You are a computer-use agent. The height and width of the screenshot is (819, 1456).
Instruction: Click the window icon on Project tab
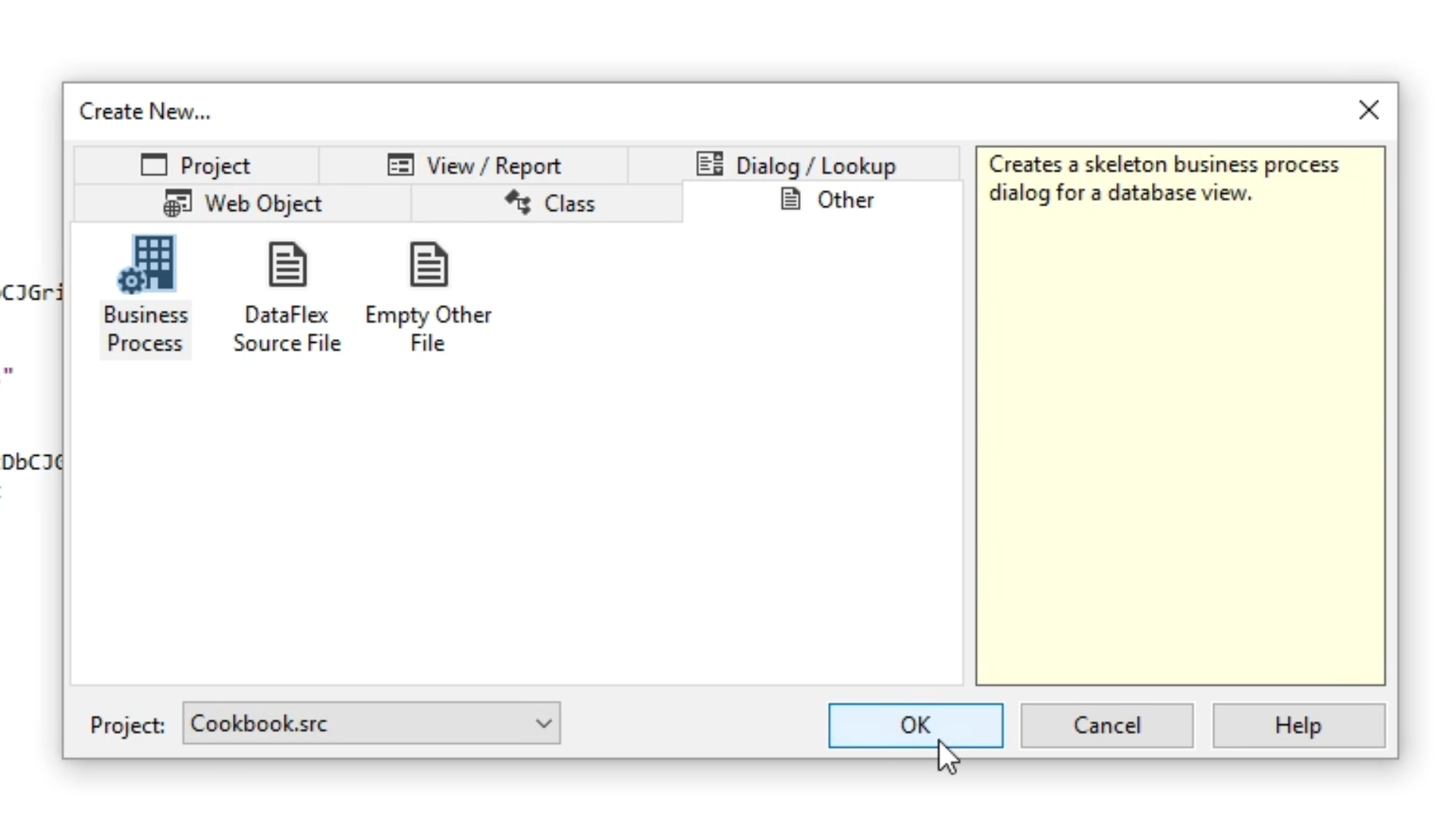point(154,165)
